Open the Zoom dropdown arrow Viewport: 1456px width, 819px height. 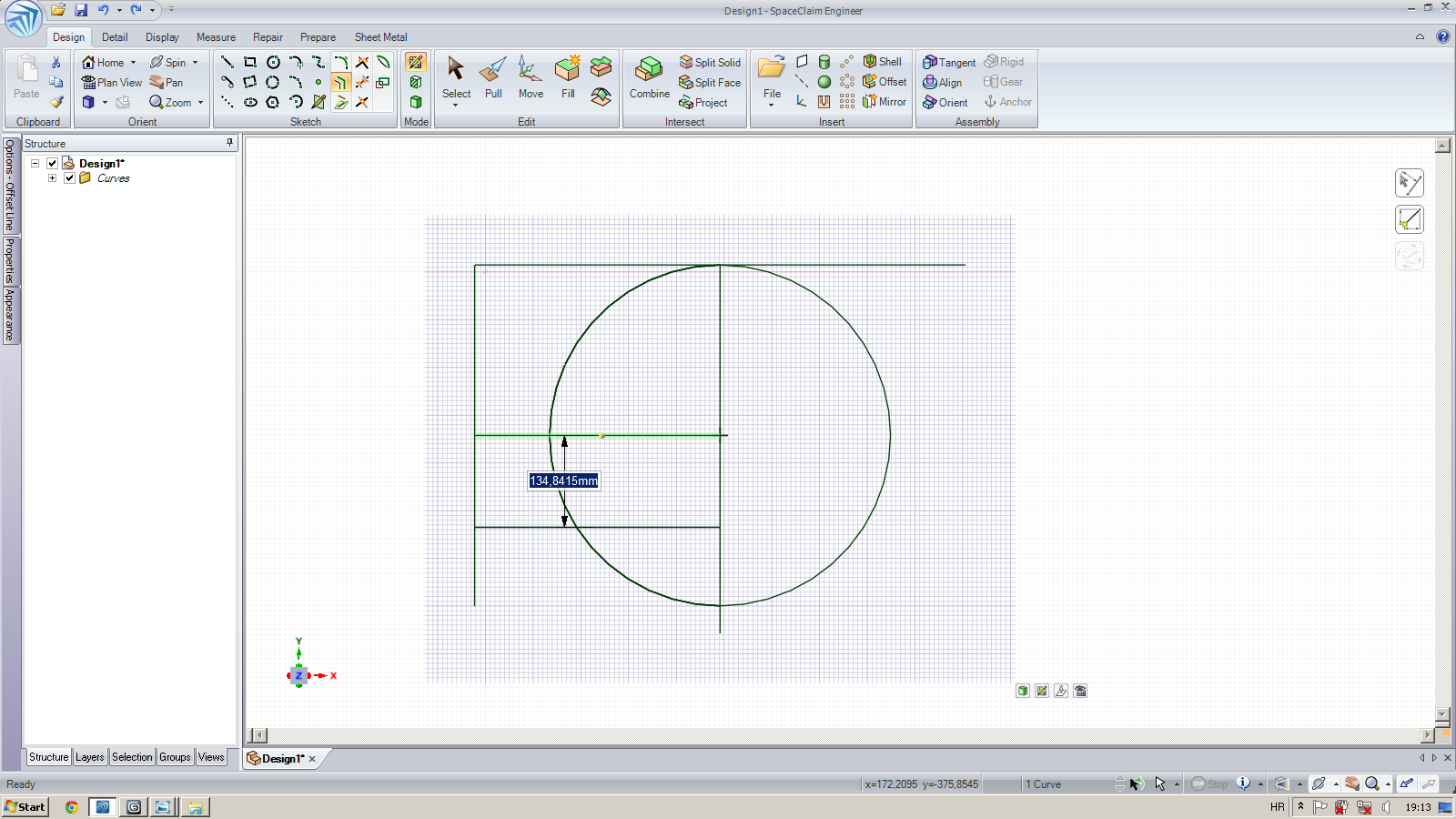click(x=200, y=103)
